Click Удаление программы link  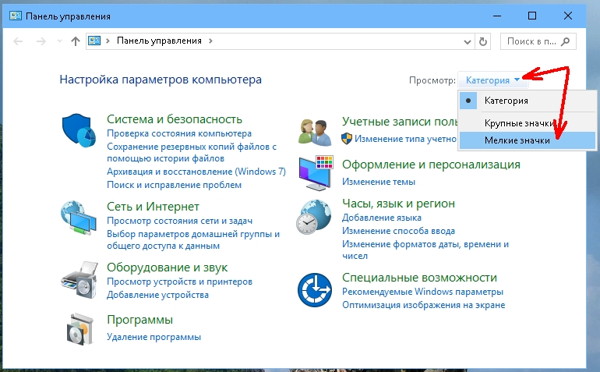pos(153,337)
